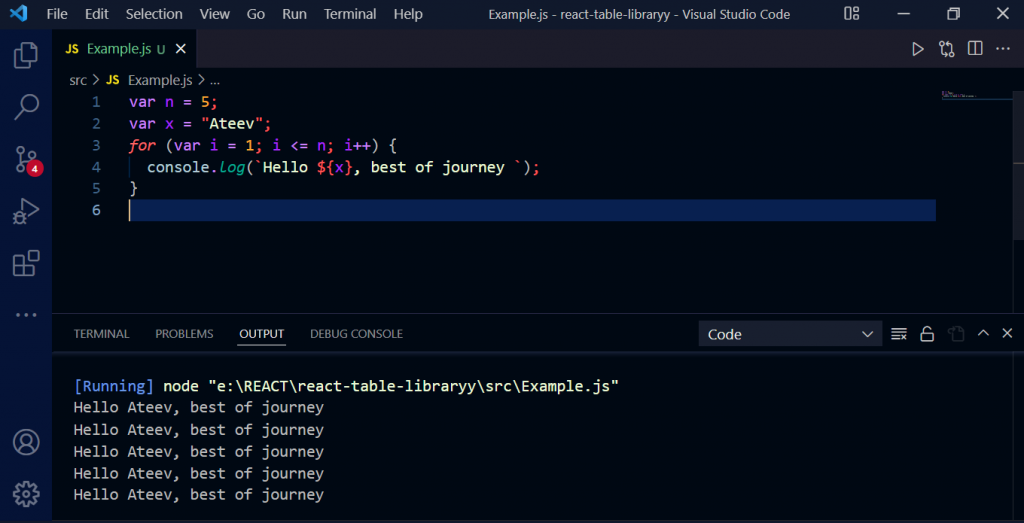Customize layout from title bar icon
This screenshot has width=1024, height=523.
click(x=851, y=14)
